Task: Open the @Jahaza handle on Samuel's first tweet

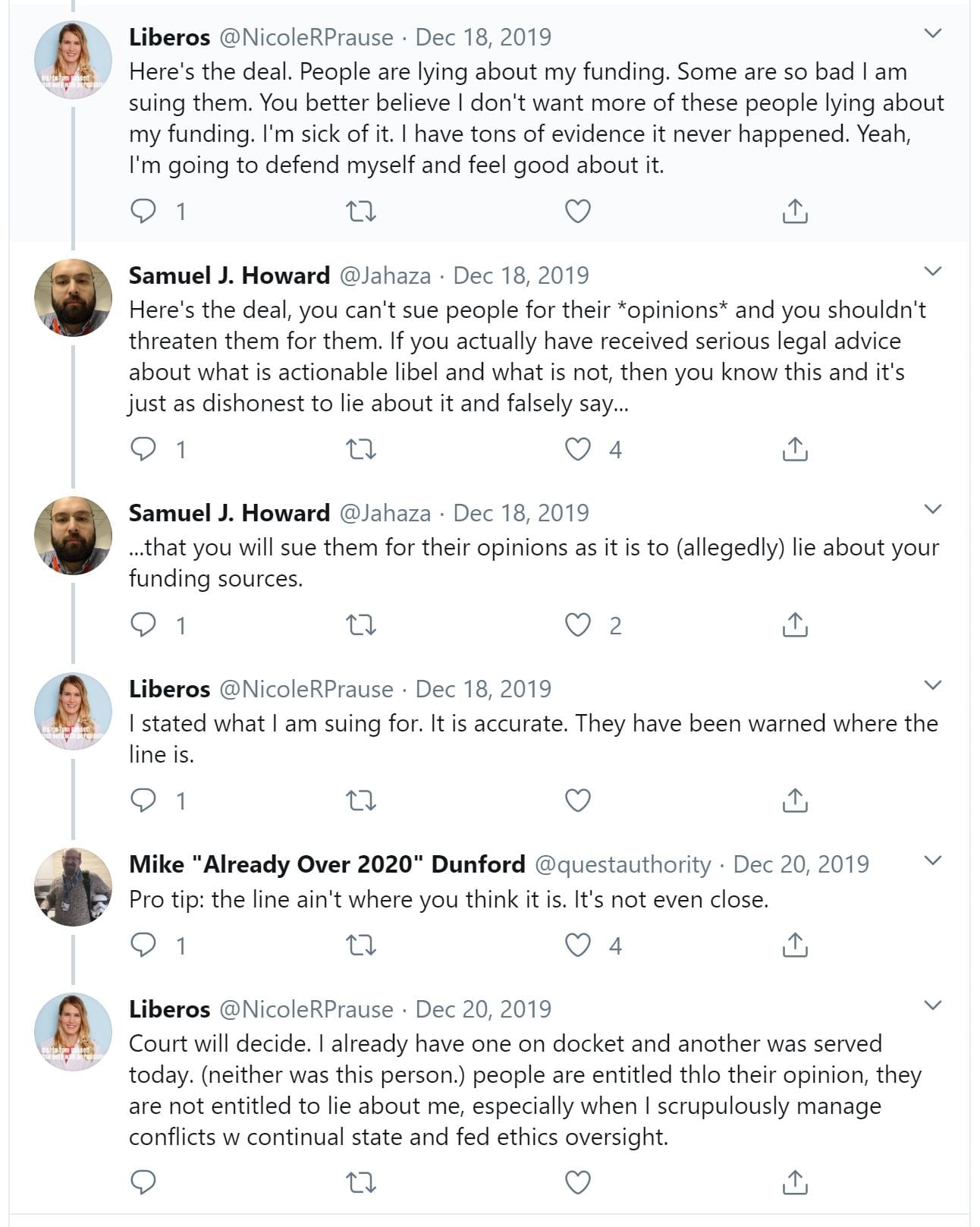Action: tap(385, 275)
